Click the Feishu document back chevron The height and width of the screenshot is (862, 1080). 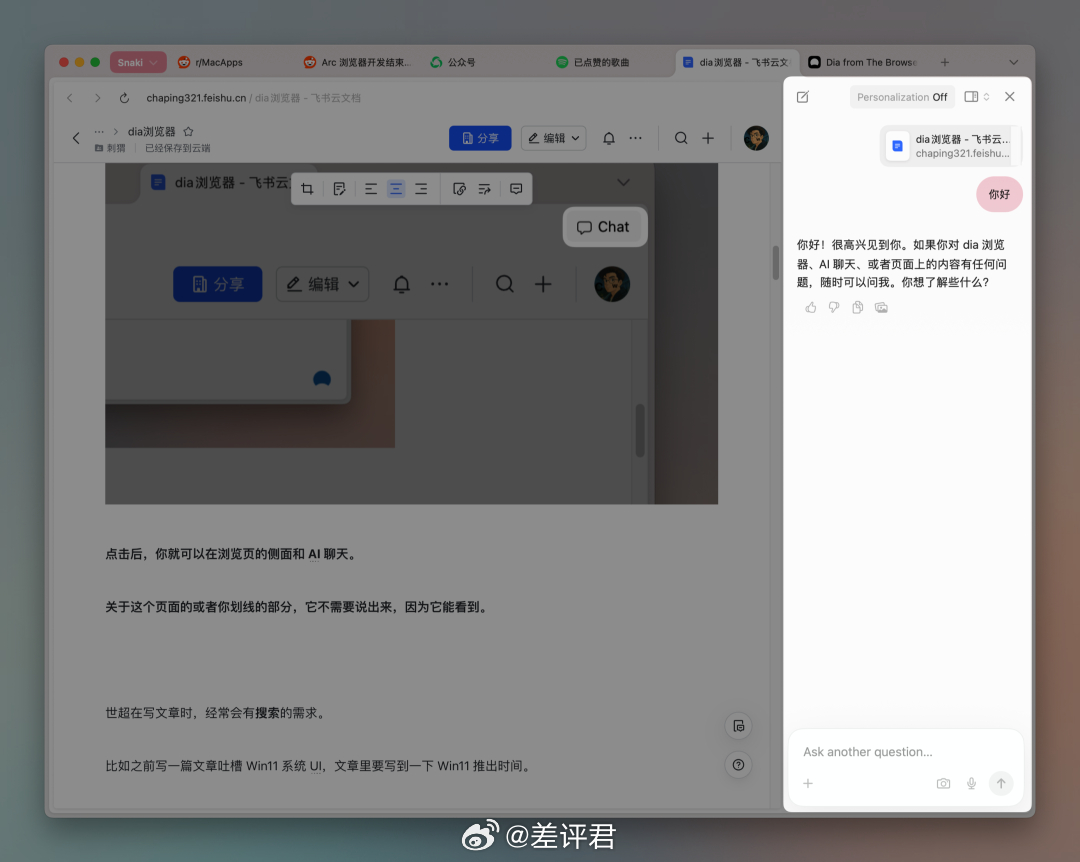[x=76, y=138]
